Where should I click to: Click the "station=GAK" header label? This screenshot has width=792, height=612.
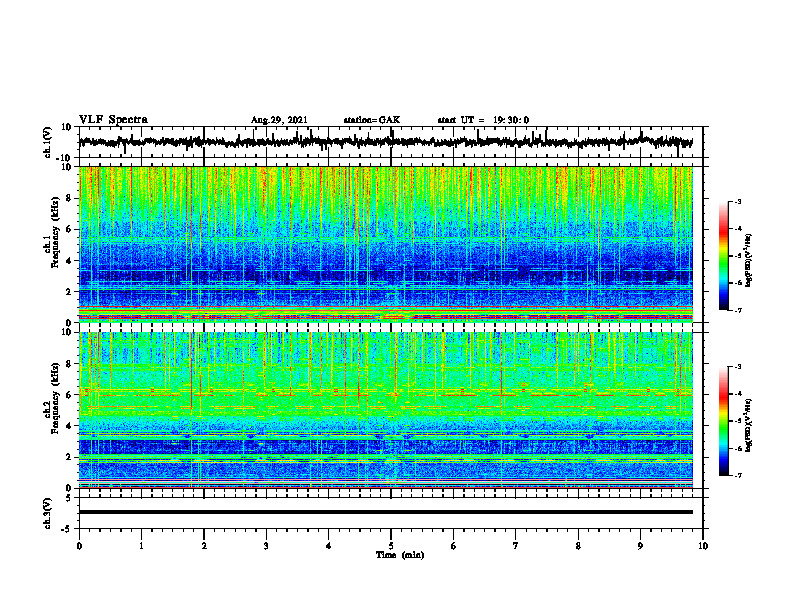point(372,120)
